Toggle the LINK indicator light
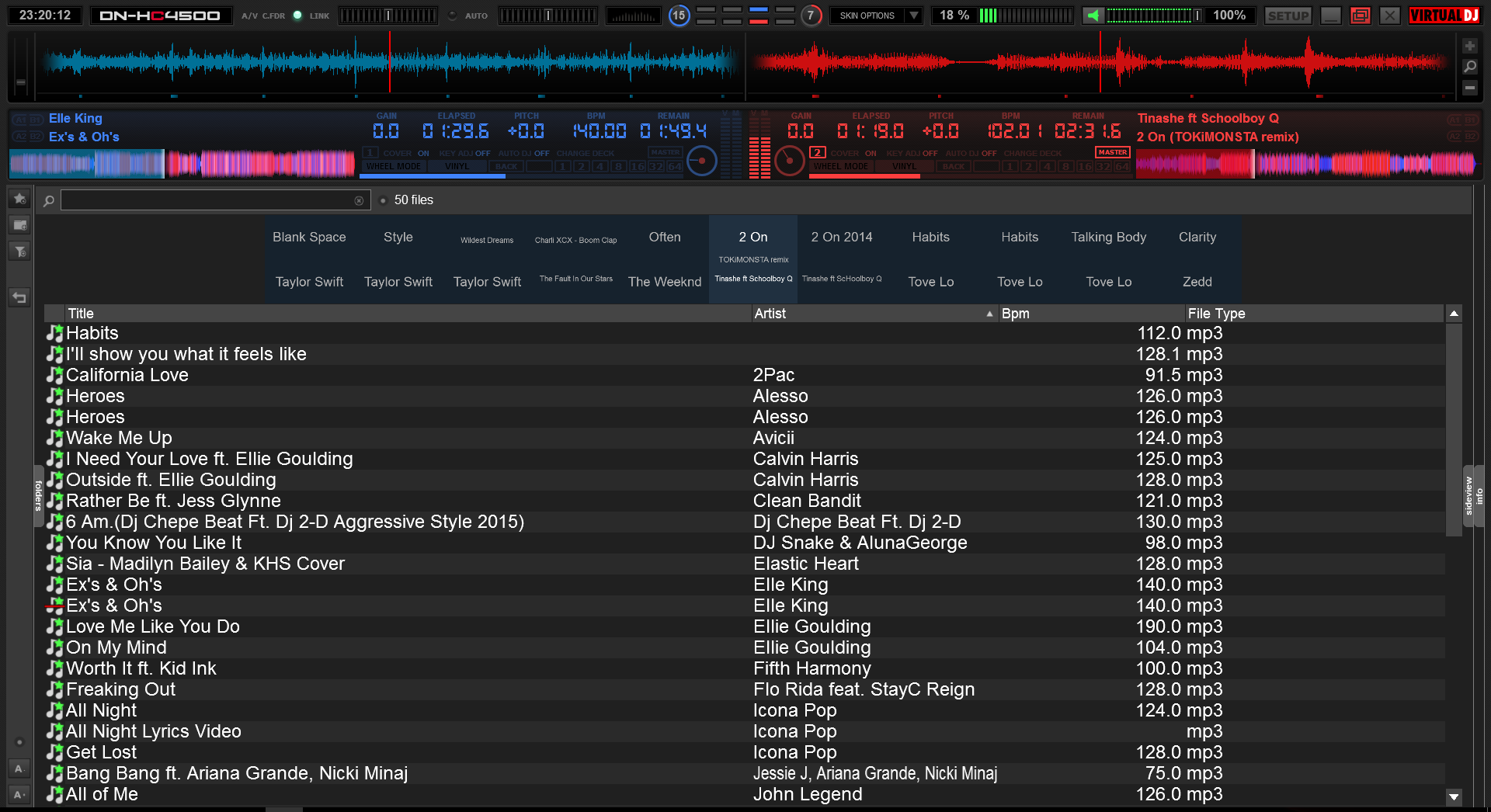Viewport: 1491px width, 812px height. point(297,16)
